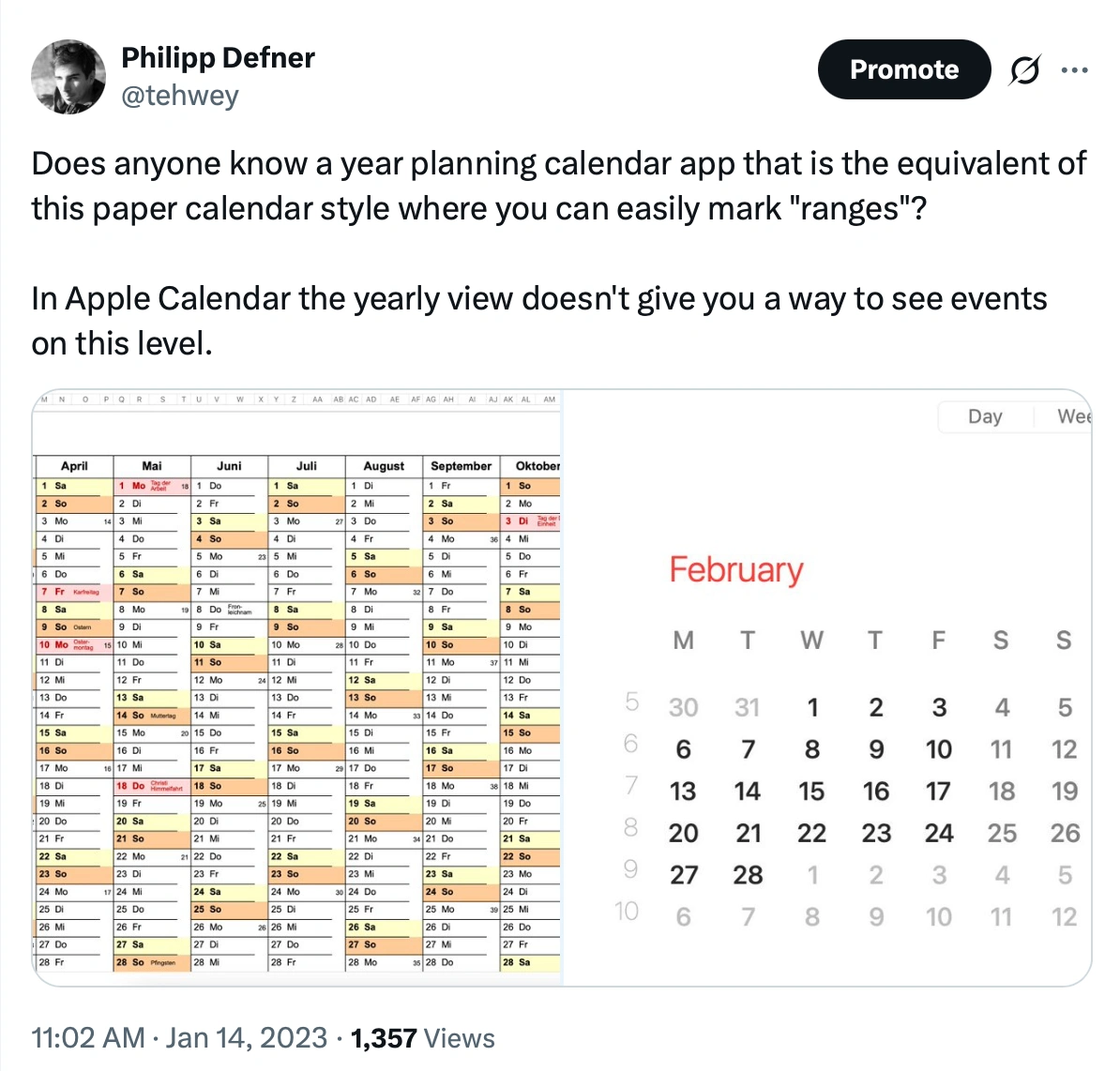Click the April column header

74,465
